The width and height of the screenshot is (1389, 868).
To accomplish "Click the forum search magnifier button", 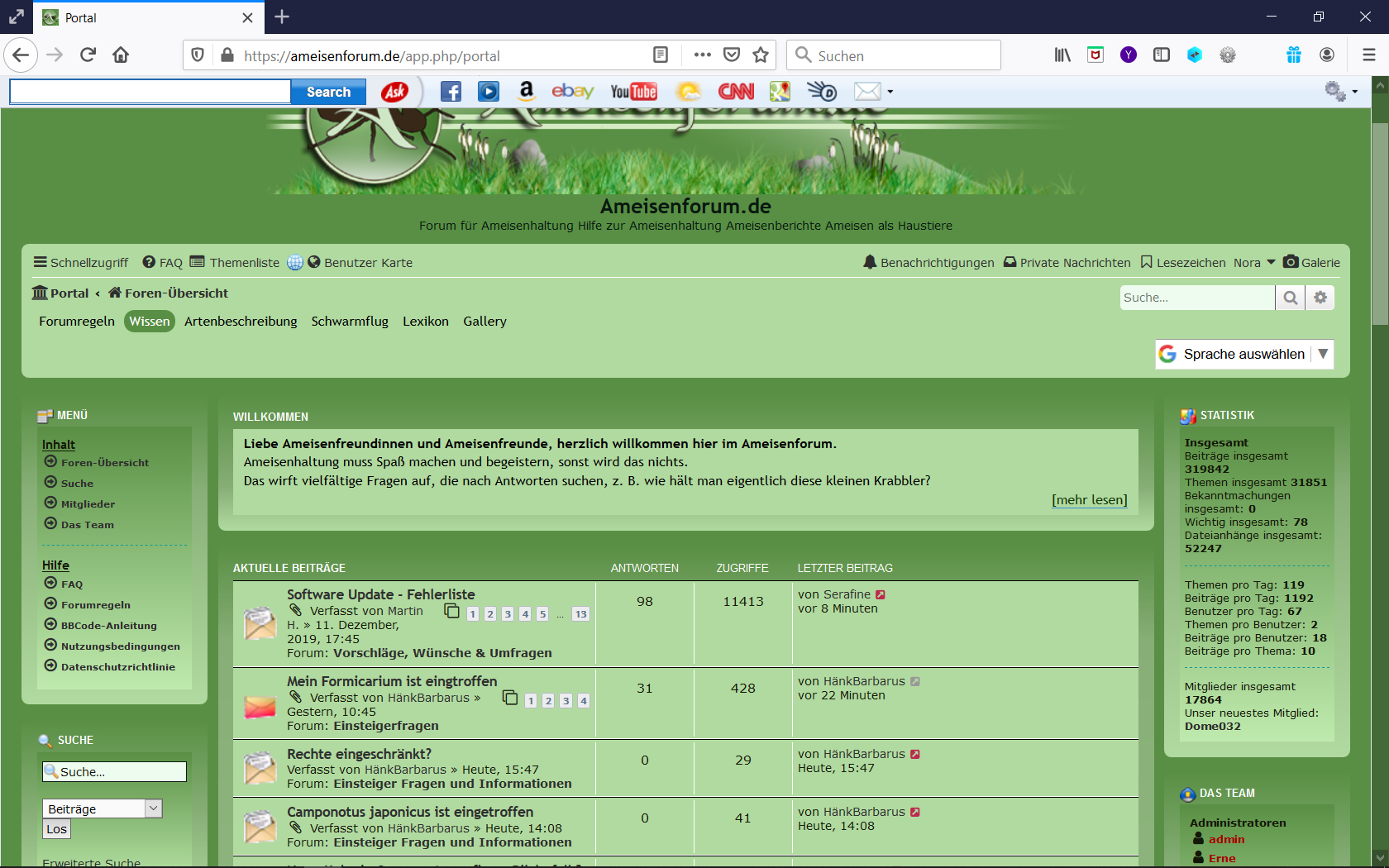I will point(1290,298).
